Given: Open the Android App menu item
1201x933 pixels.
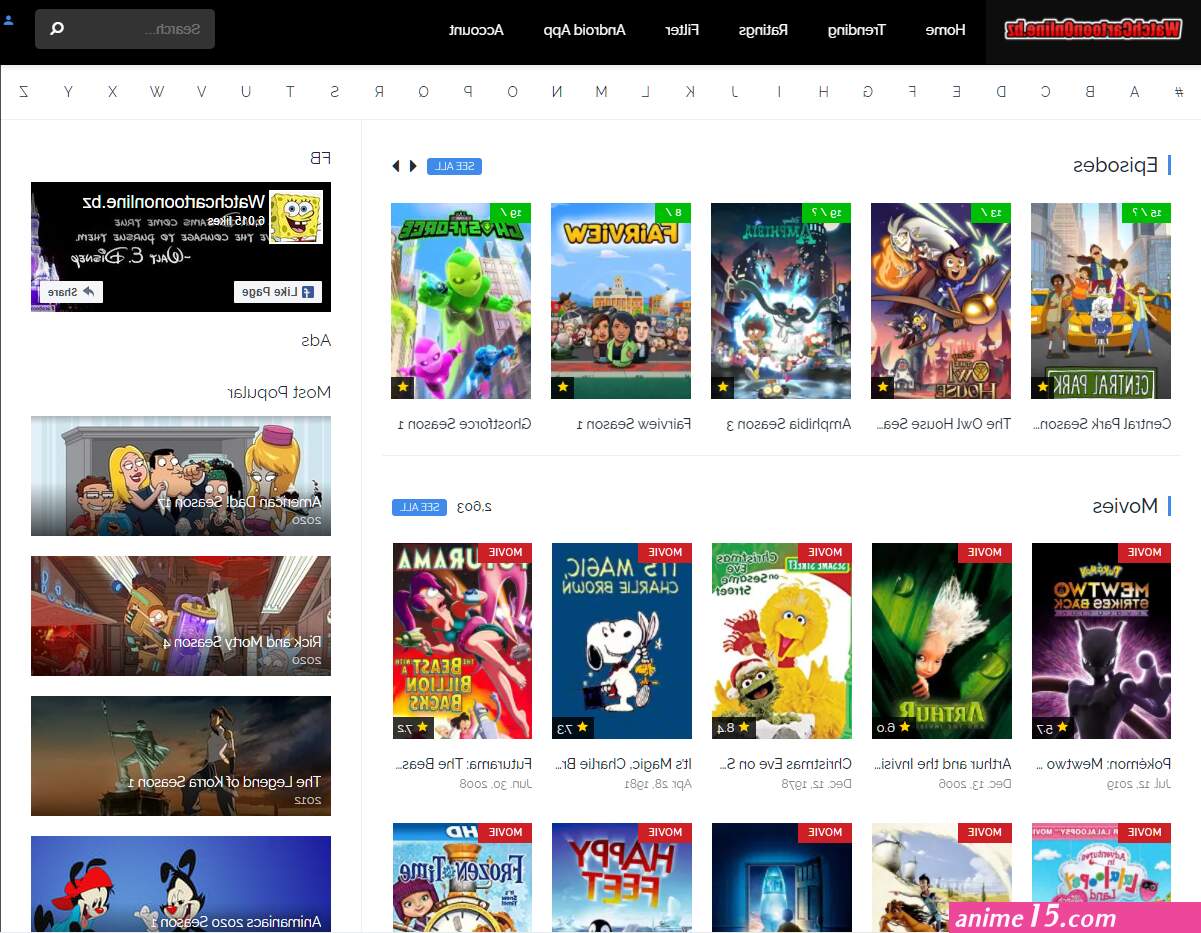Looking at the screenshot, I should [x=585, y=29].
